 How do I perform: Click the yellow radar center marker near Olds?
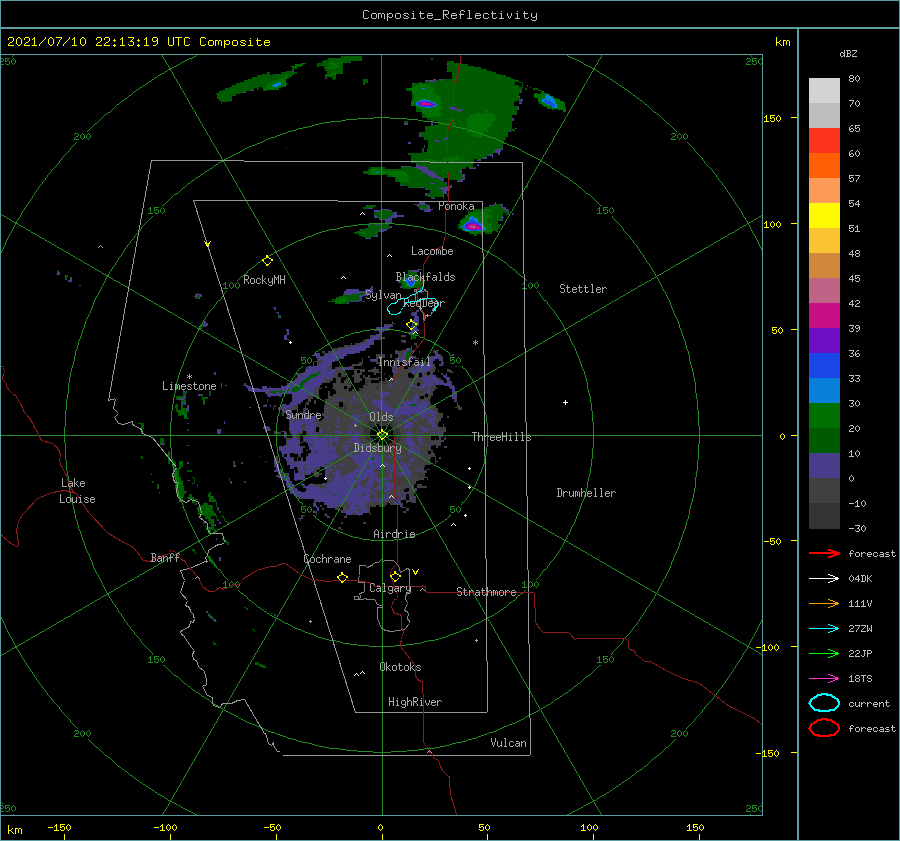[x=382, y=435]
